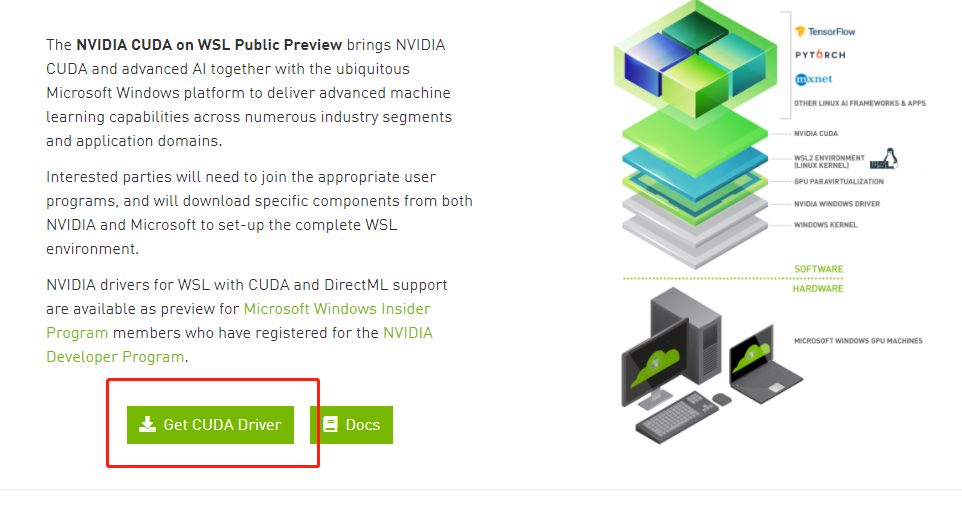Viewport: 962px width, 510px height.
Task: Click the bold NVIDIA CUDA on WSL Public Preview text
Action: point(209,45)
